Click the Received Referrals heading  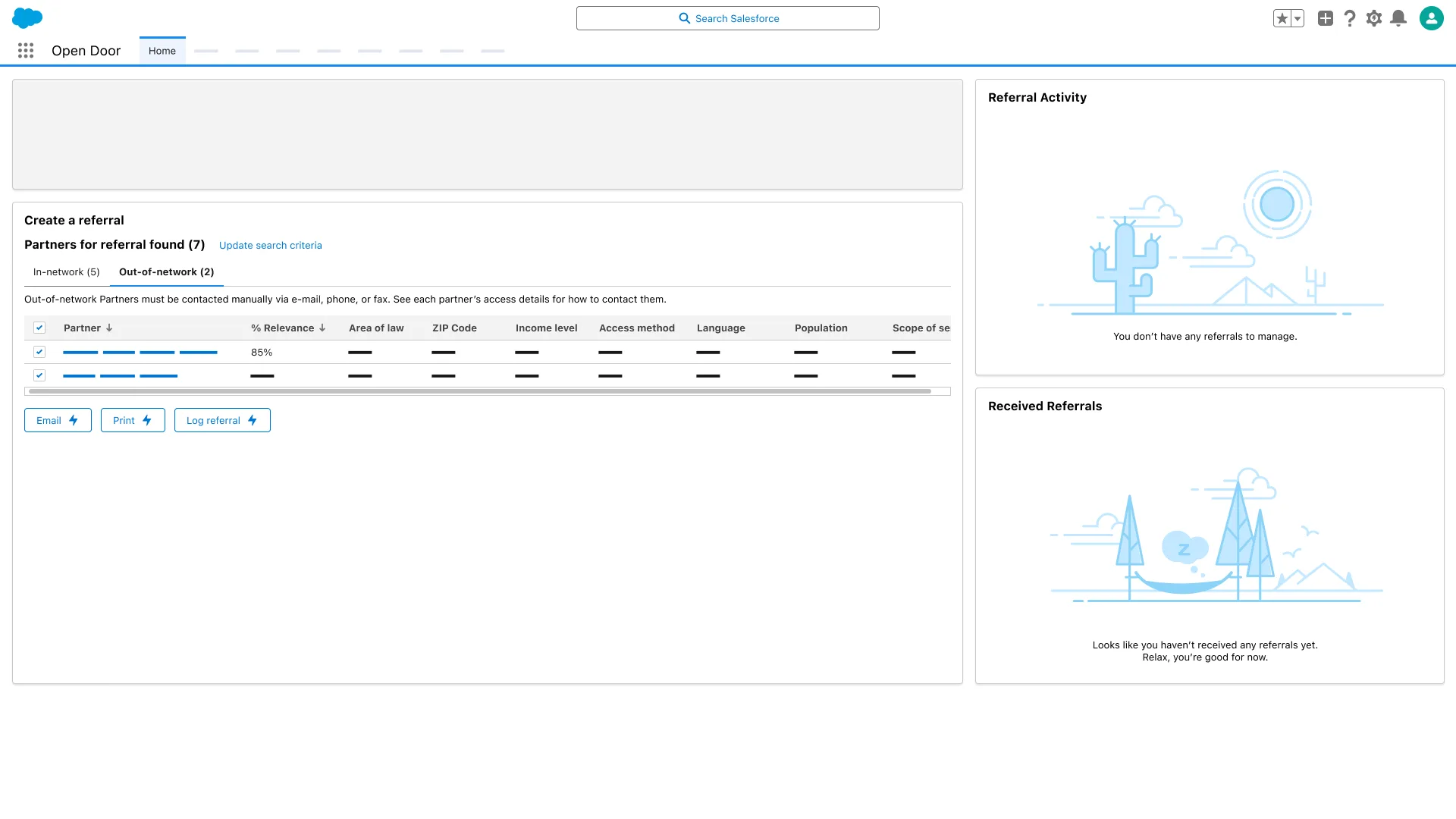pos(1045,406)
